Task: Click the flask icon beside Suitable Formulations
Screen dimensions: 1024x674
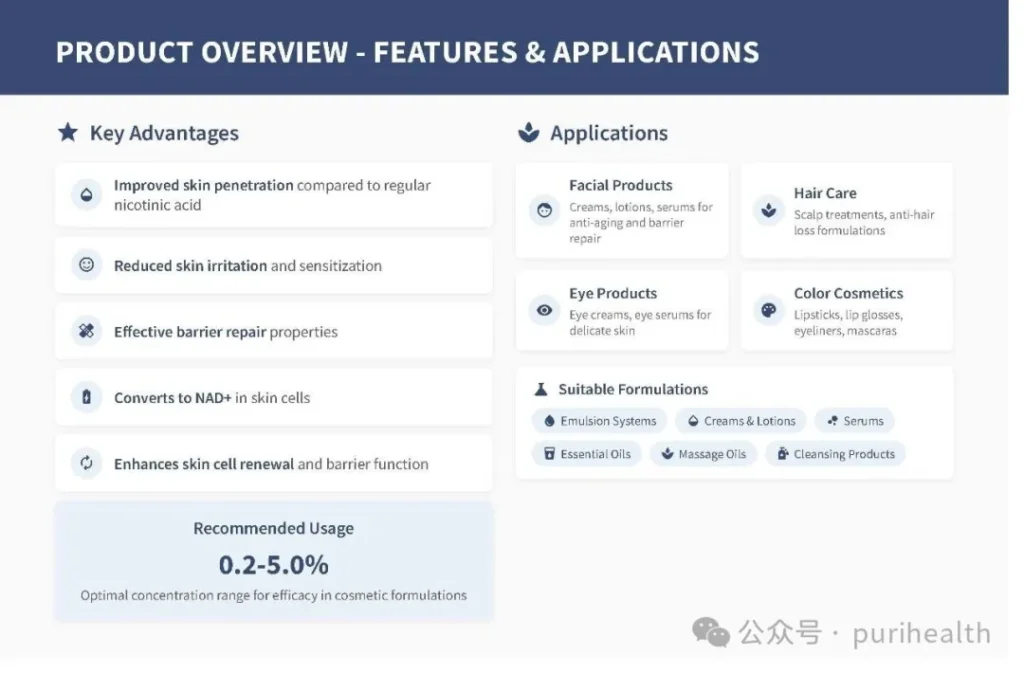Action: (541, 389)
